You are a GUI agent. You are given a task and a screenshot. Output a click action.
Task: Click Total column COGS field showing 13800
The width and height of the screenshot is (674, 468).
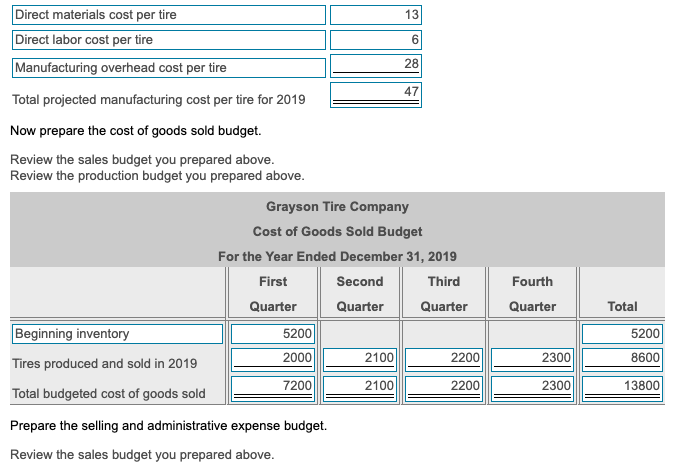[x=622, y=389]
